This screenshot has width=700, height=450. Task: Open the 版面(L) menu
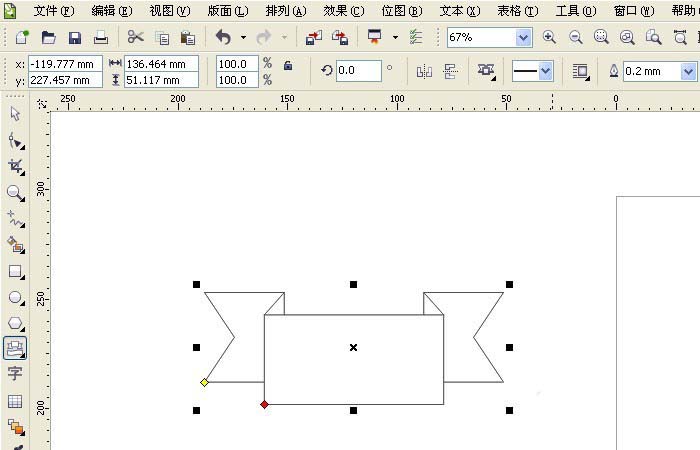coord(228,10)
